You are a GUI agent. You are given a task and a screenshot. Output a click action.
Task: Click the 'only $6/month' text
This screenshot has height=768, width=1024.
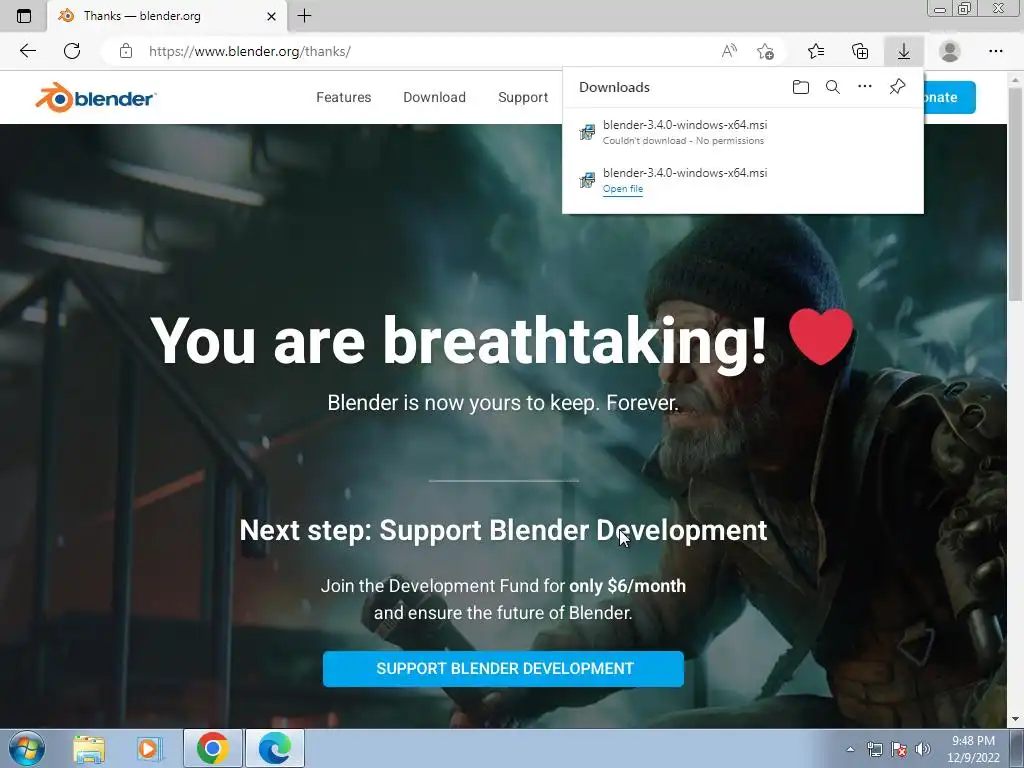point(628,586)
